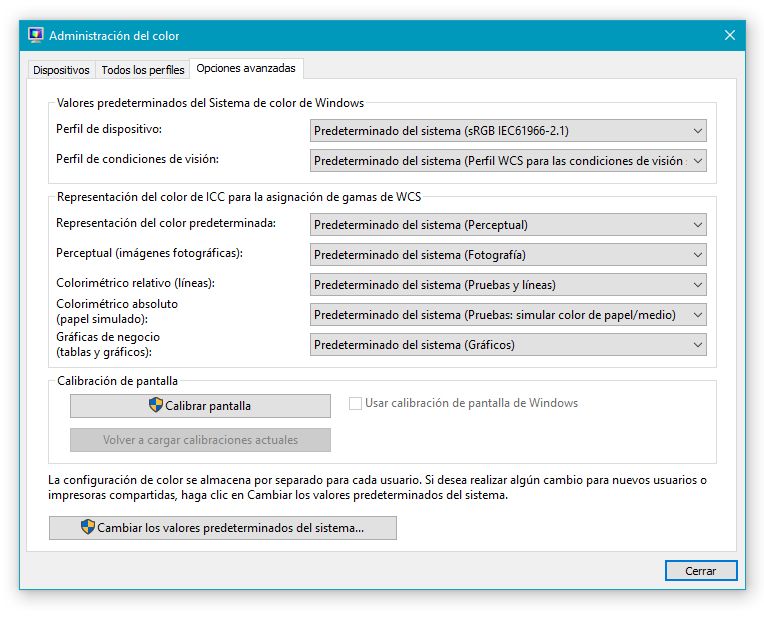764x620 pixels.
Task: Select the Opciones avanzadas tab
Action: 246,68
